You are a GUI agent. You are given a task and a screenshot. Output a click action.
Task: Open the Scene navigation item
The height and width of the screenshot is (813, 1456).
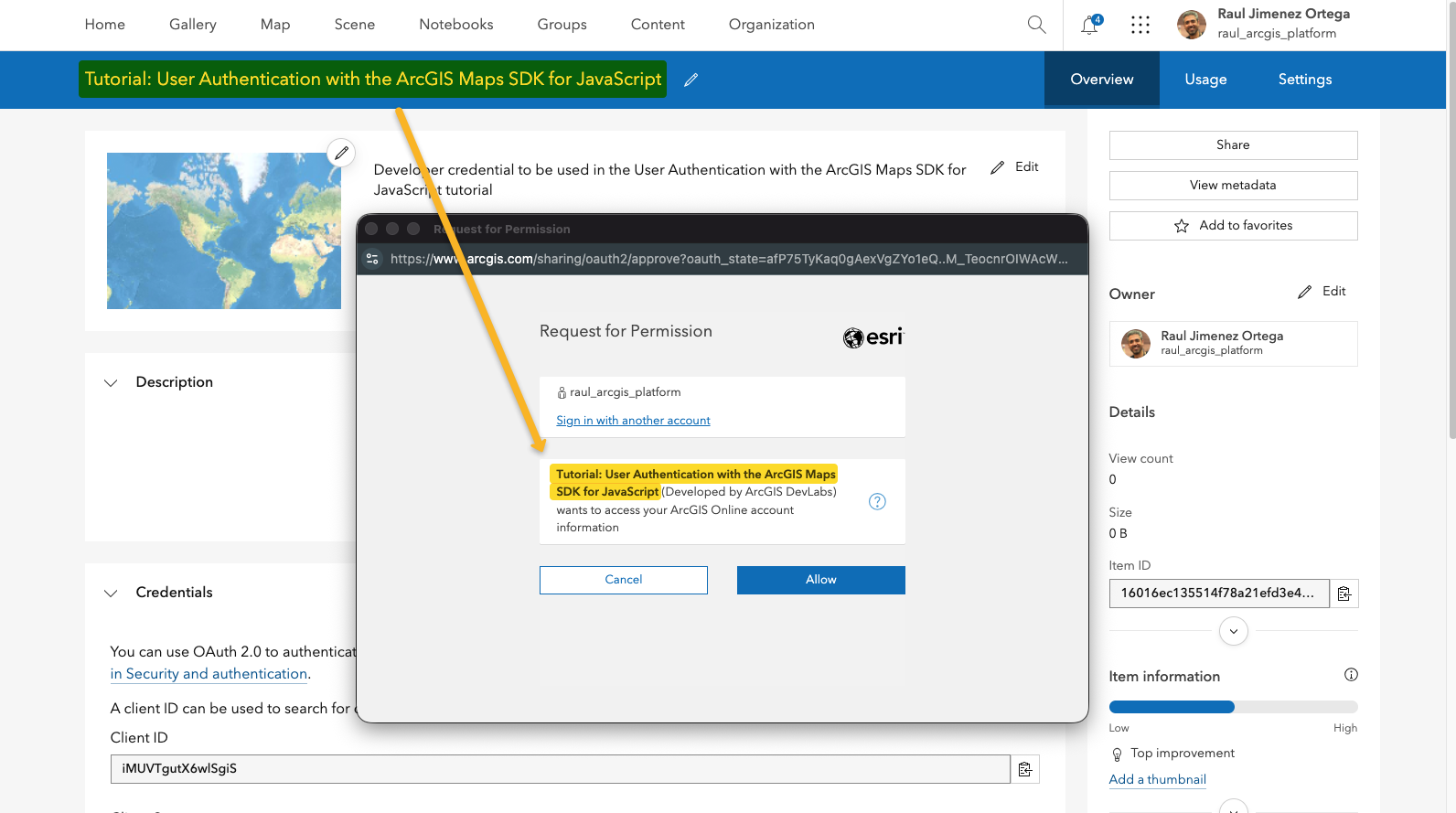pyautogui.click(x=355, y=25)
